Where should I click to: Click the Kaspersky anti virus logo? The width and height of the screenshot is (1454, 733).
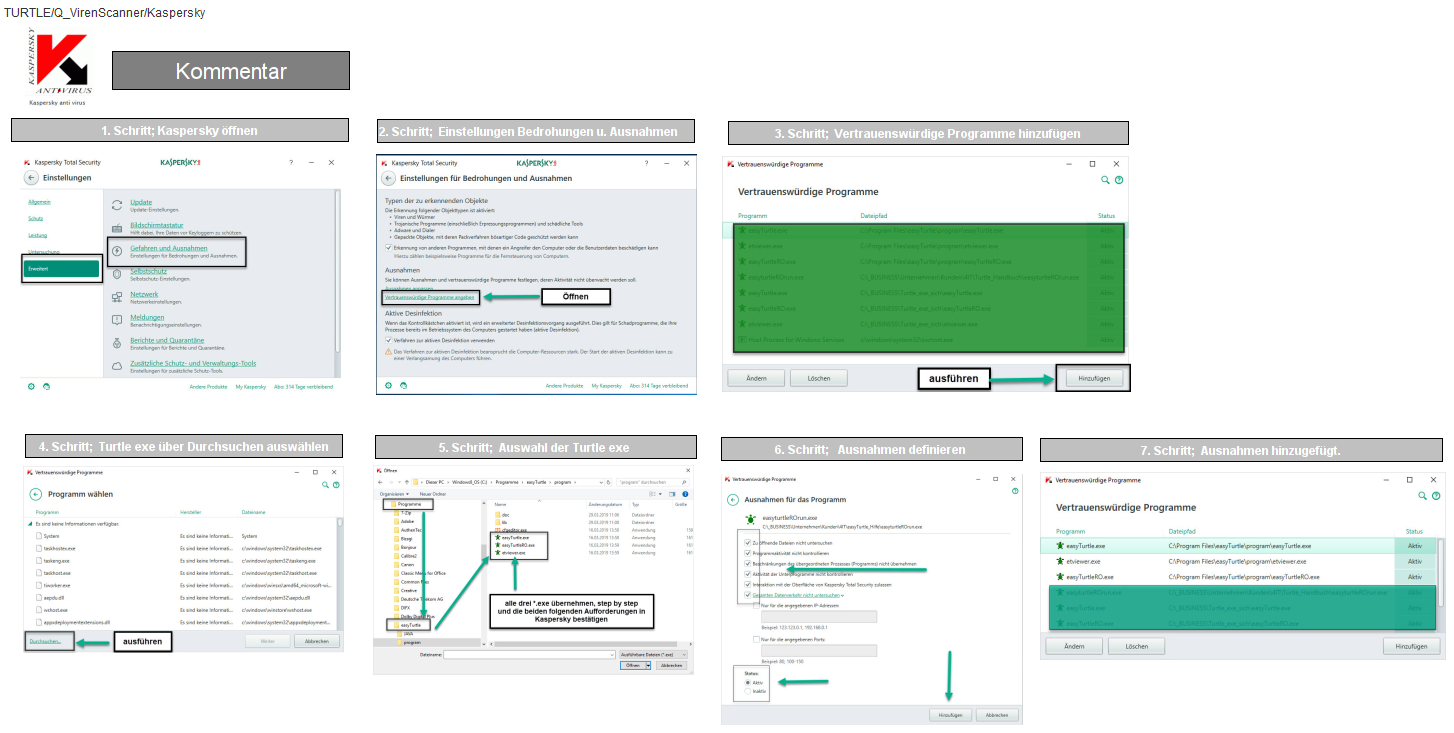[59, 66]
